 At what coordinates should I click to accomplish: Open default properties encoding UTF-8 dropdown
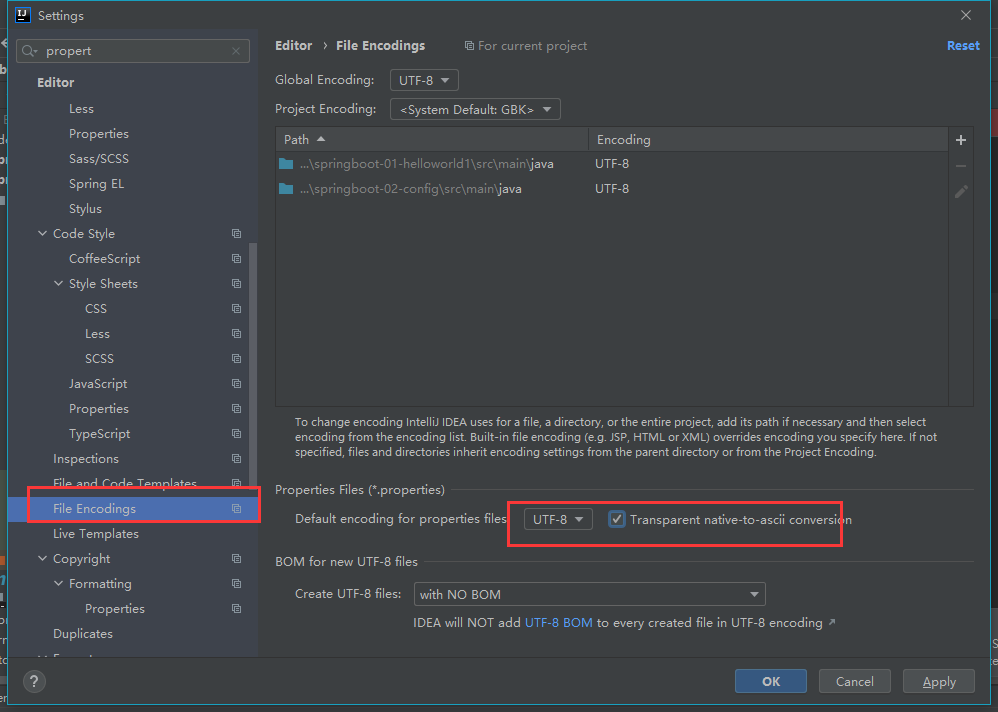pyautogui.click(x=558, y=519)
